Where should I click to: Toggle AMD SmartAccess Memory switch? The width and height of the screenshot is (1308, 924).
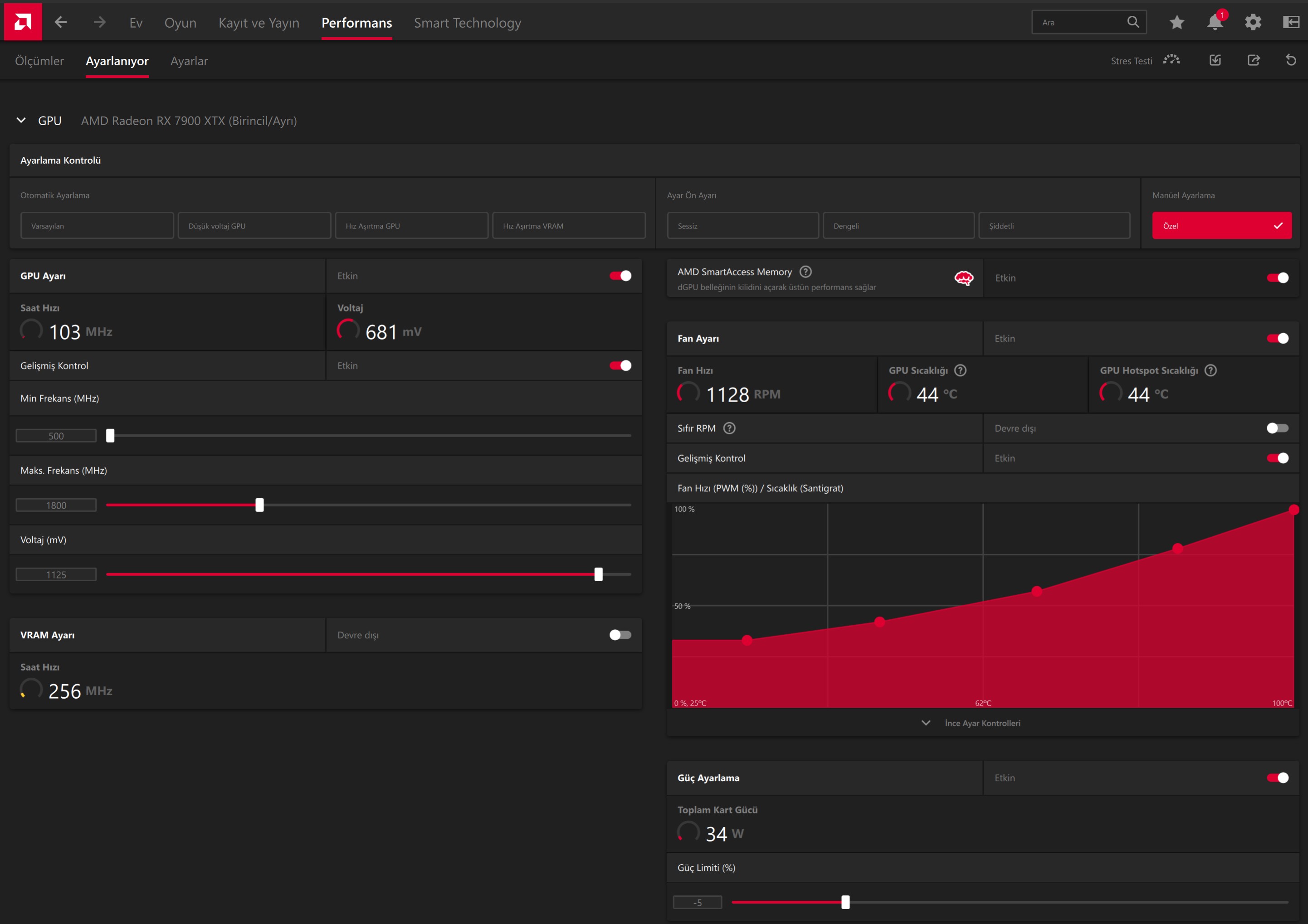click(x=1277, y=277)
